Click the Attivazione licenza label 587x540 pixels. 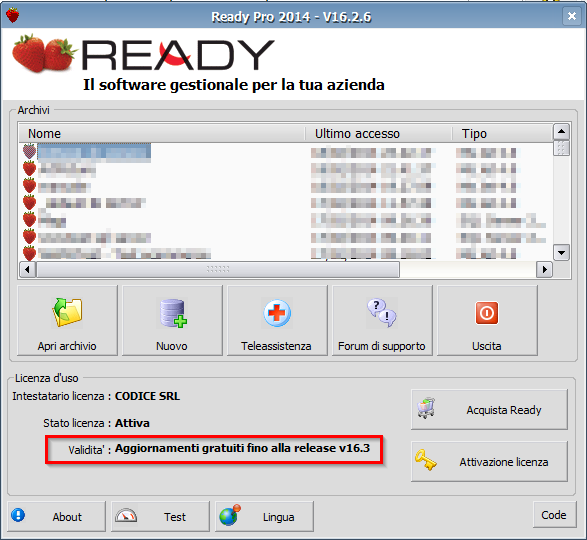(504, 462)
